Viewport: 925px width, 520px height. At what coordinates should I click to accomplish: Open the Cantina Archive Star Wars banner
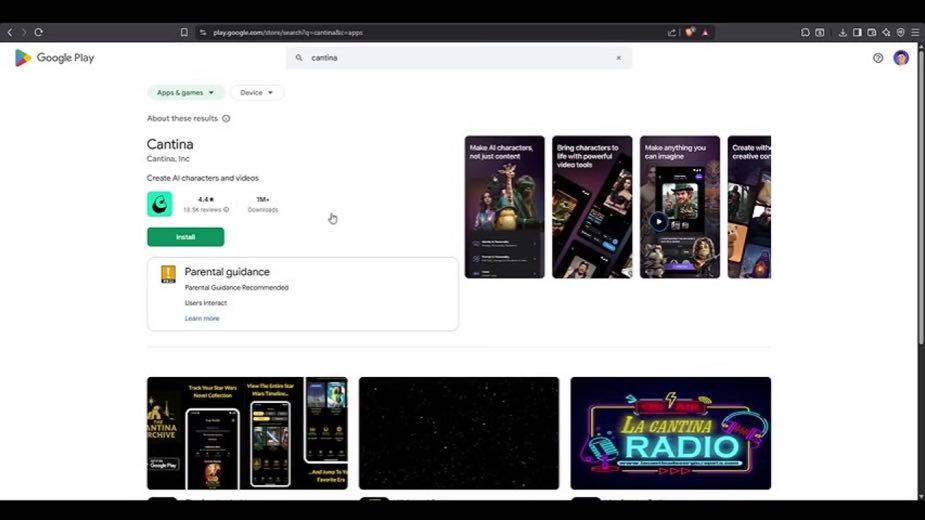pyautogui.click(x=247, y=433)
